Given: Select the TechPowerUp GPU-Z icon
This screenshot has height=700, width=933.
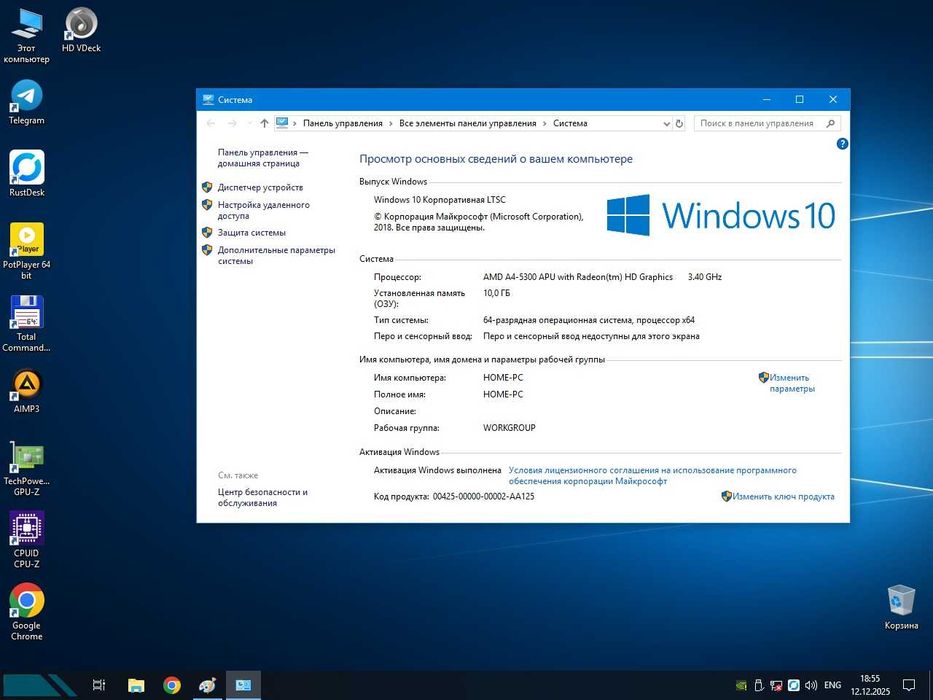Looking at the screenshot, I should point(26,468).
